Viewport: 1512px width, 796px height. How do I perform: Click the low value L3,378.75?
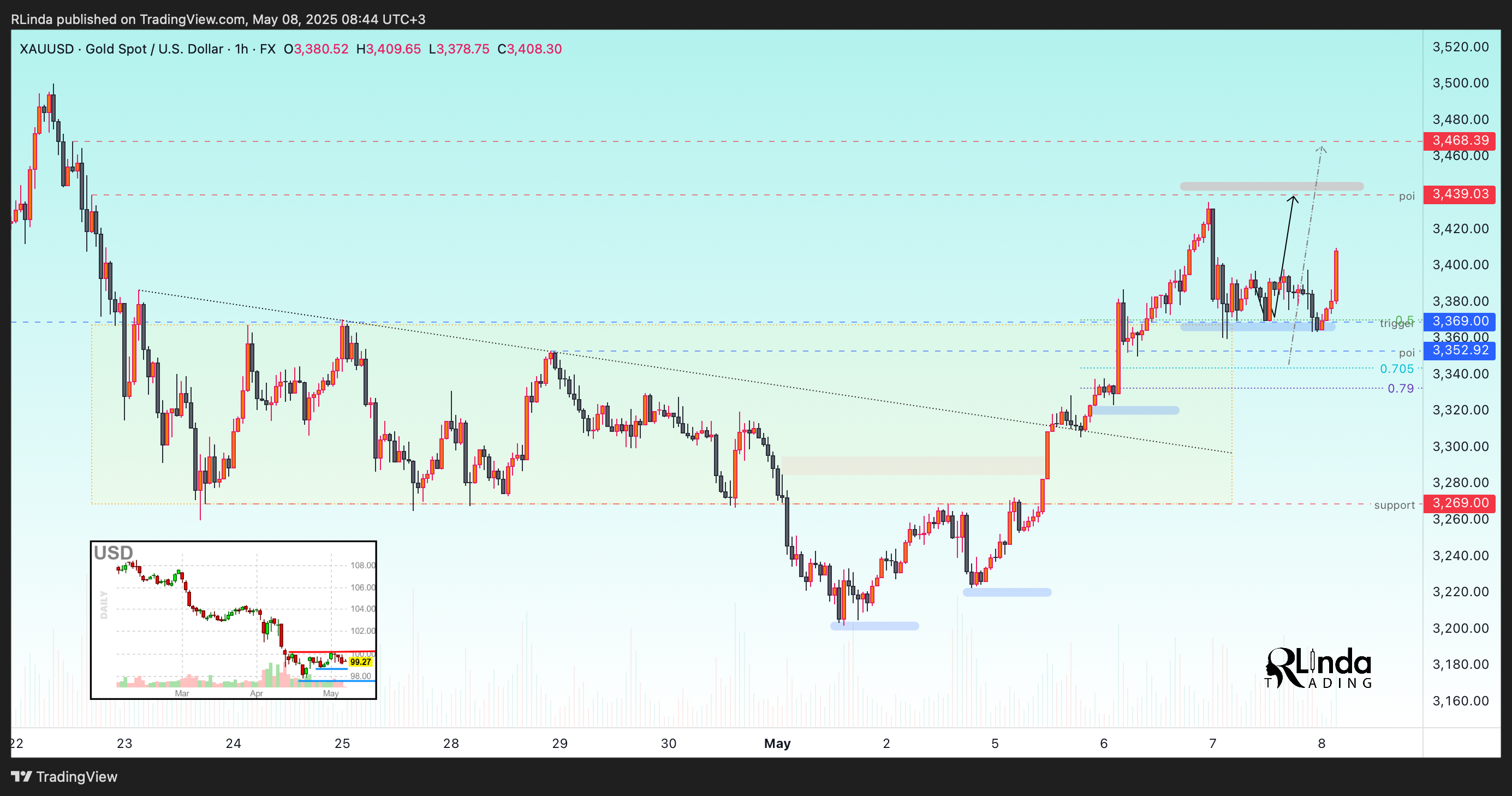tap(459, 49)
